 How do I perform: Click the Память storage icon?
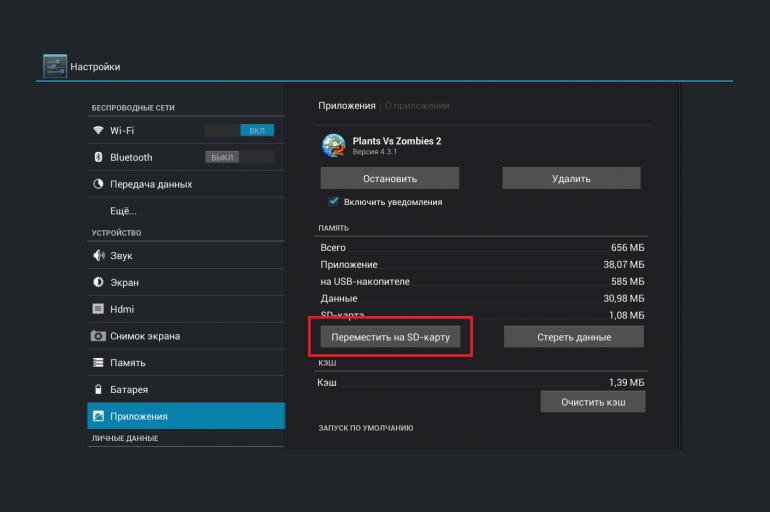click(98, 362)
